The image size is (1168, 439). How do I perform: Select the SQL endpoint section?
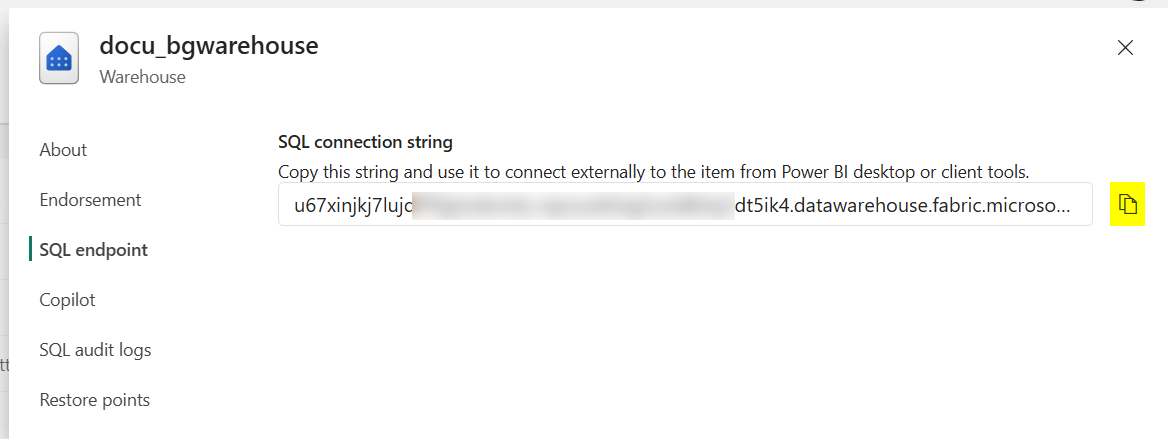coord(93,250)
